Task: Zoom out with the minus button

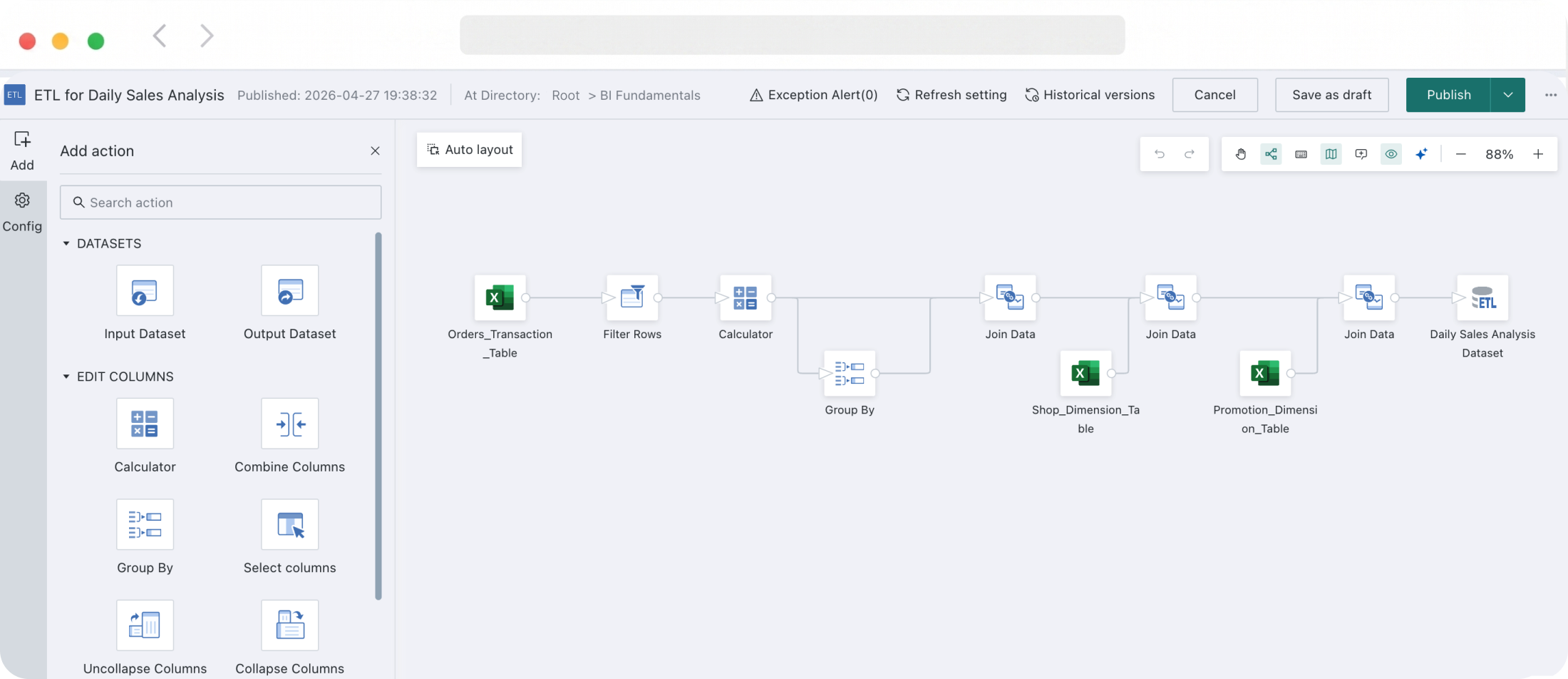Action: [x=1460, y=154]
